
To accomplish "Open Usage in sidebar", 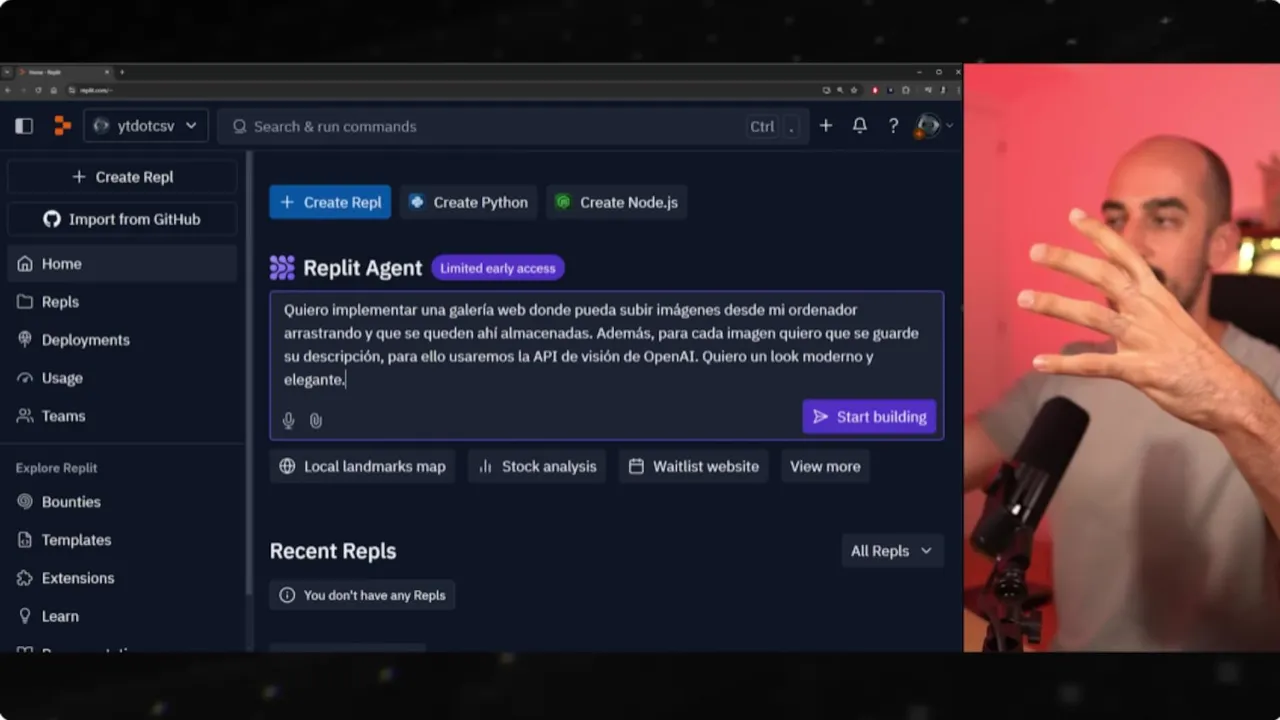I will coord(122,378).
